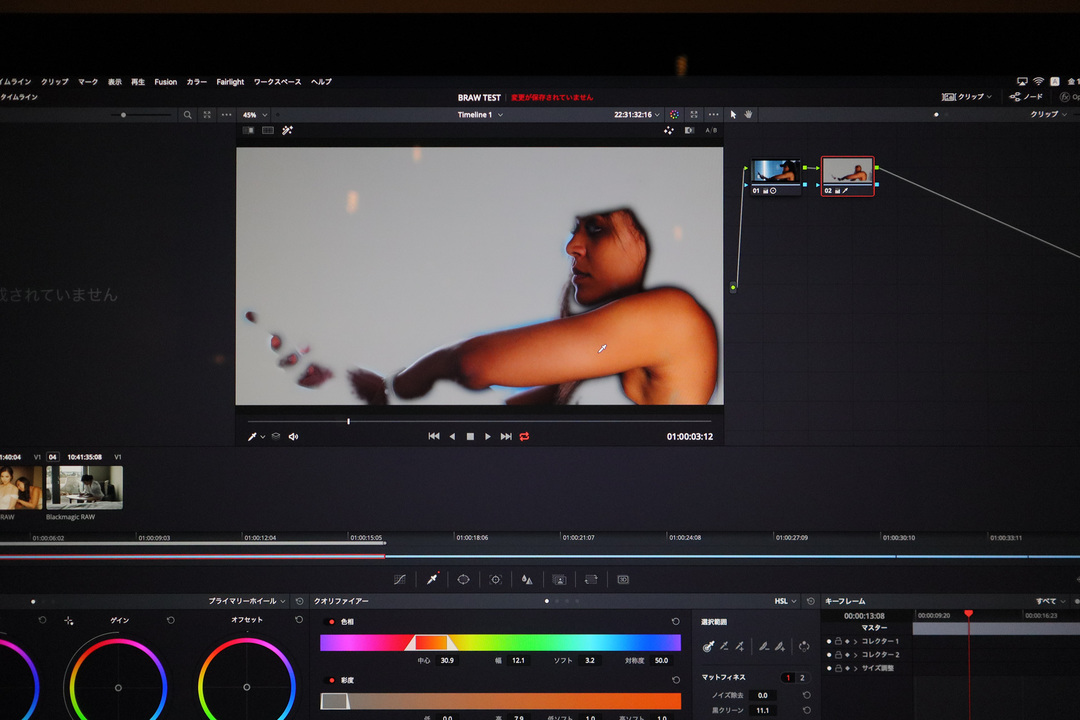
Task: Toggle loop playback
Action: point(524,437)
